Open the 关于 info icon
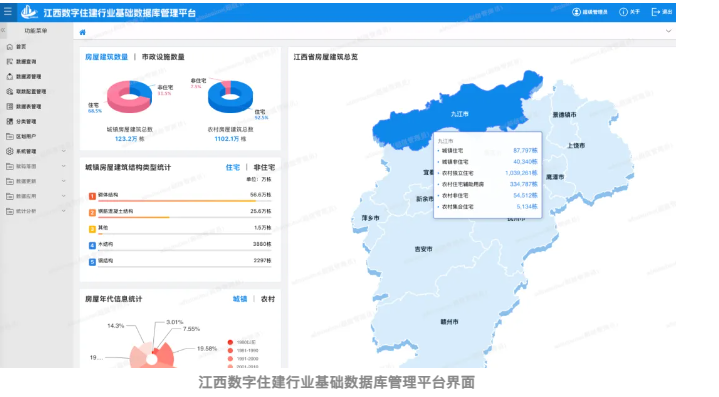 pyautogui.click(x=623, y=12)
